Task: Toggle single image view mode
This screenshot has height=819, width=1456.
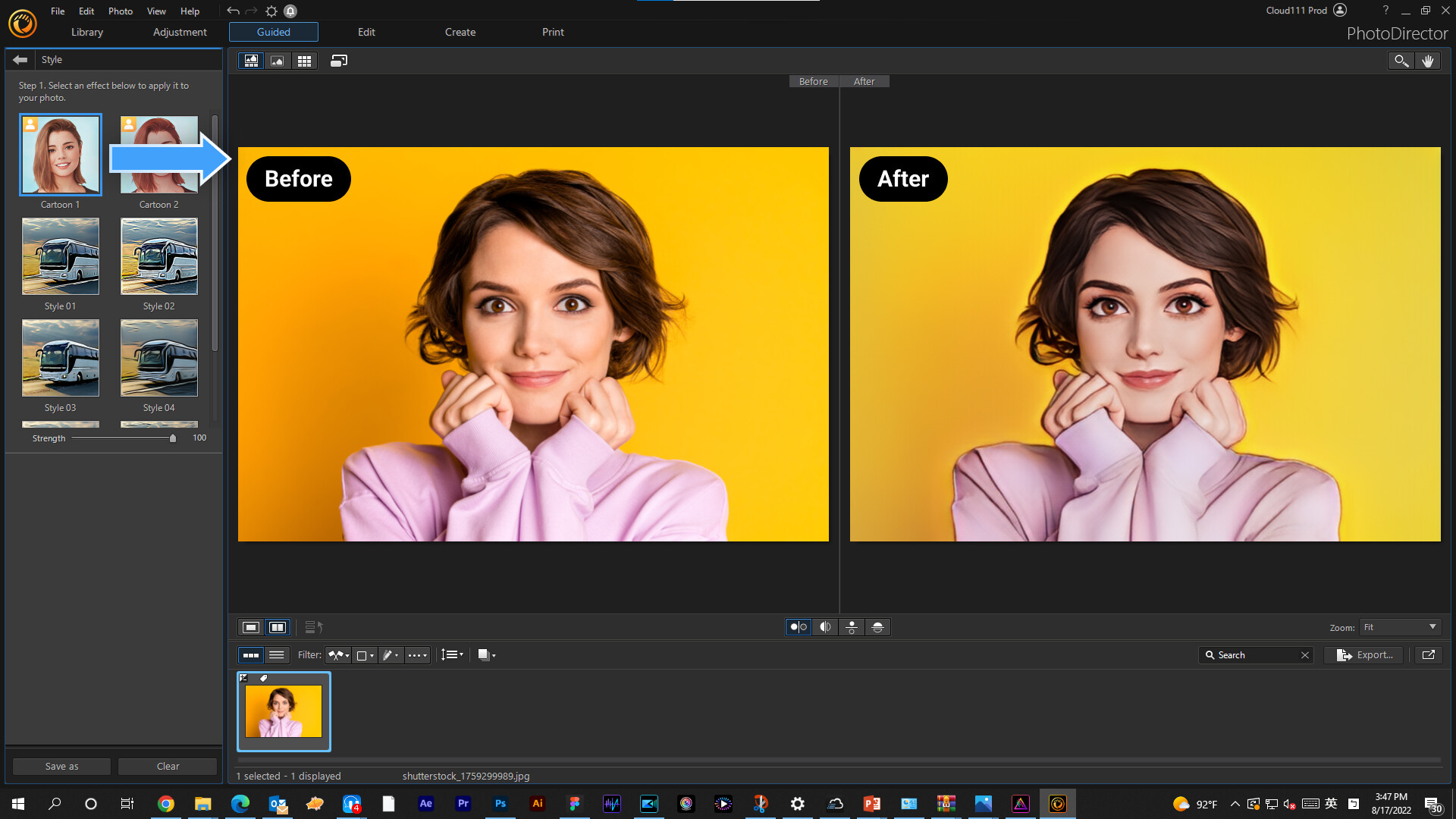Action: 250,627
